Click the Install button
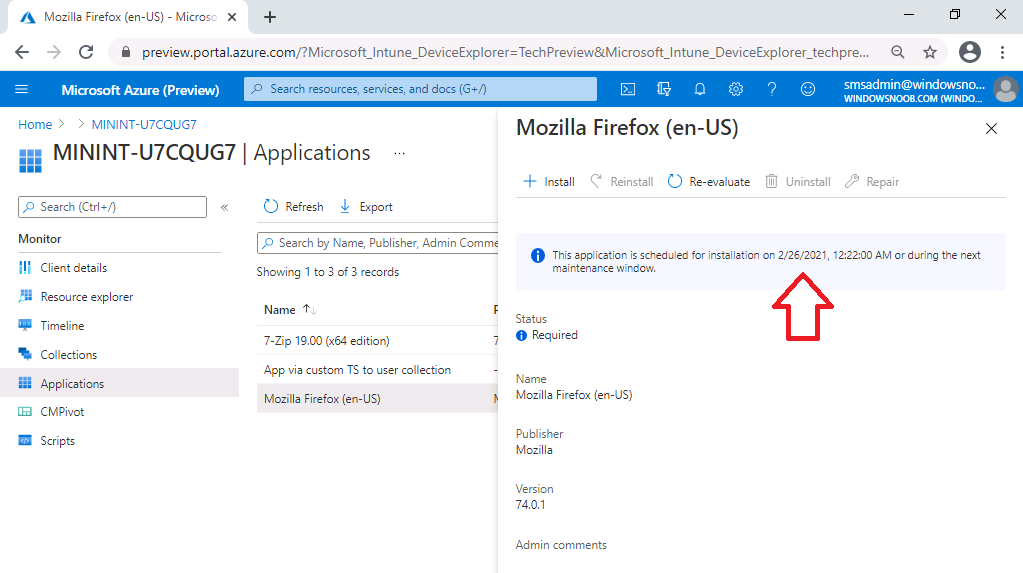This screenshot has height=573, width=1023. click(549, 181)
